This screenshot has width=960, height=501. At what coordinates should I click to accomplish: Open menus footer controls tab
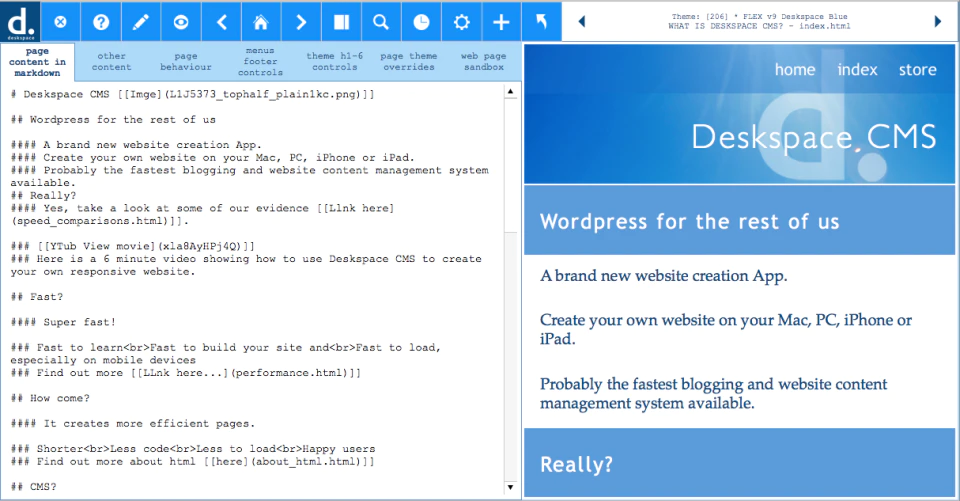(260, 61)
